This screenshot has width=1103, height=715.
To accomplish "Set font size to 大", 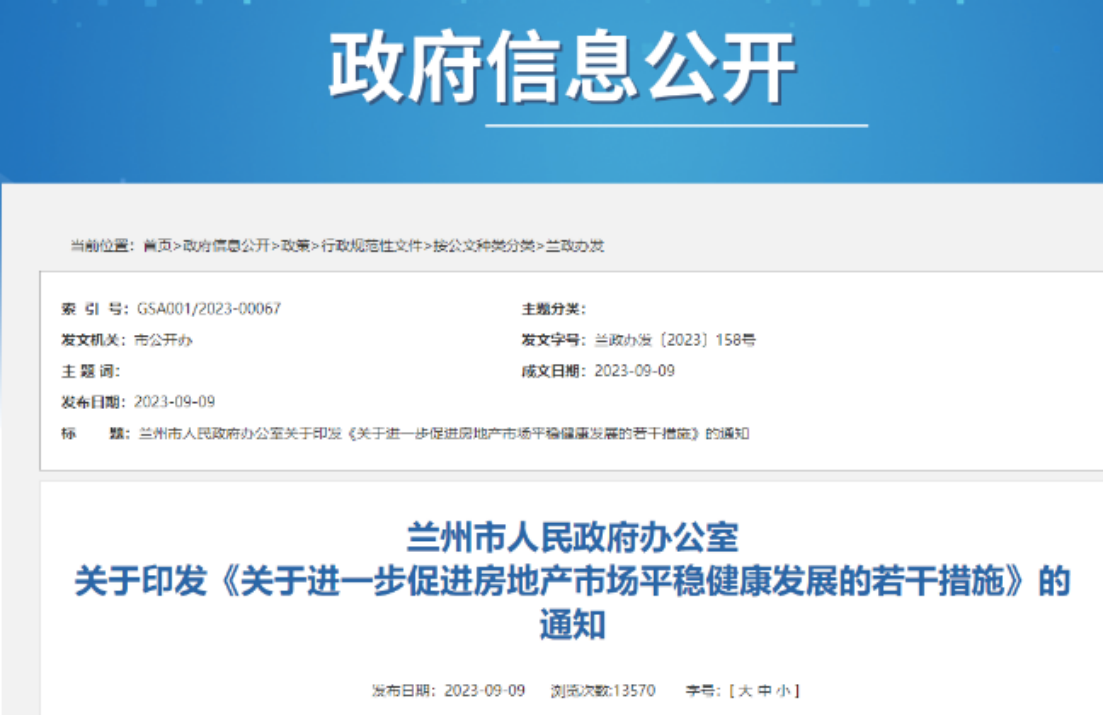I will (744, 691).
